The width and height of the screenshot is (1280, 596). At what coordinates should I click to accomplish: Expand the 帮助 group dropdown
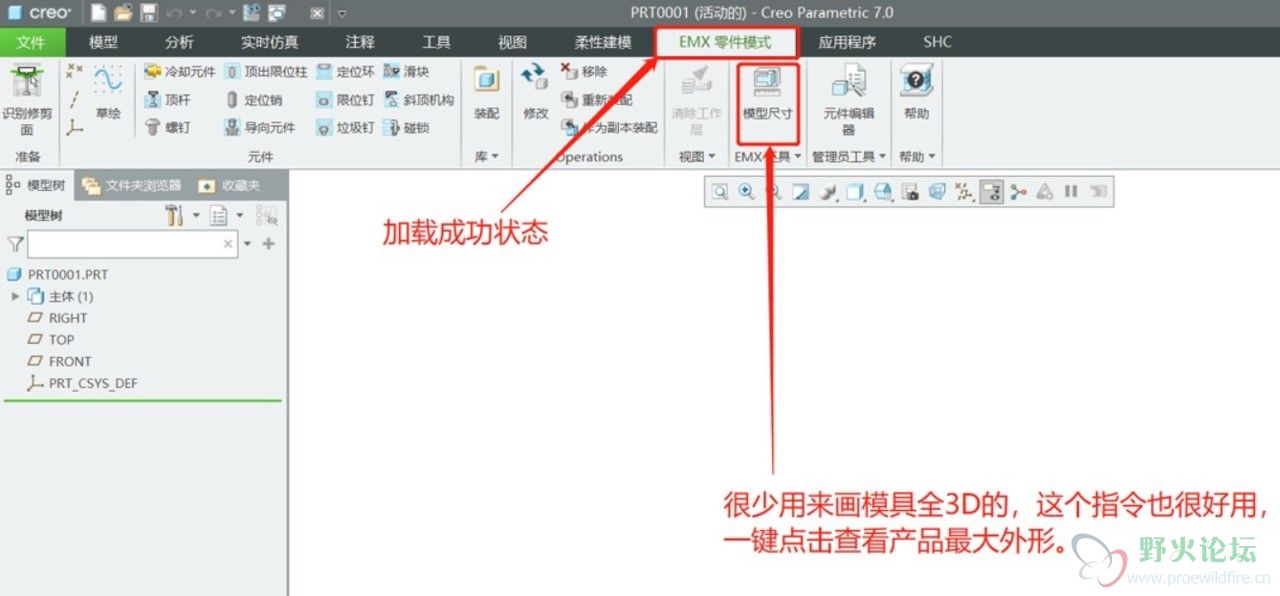[917, 157]
